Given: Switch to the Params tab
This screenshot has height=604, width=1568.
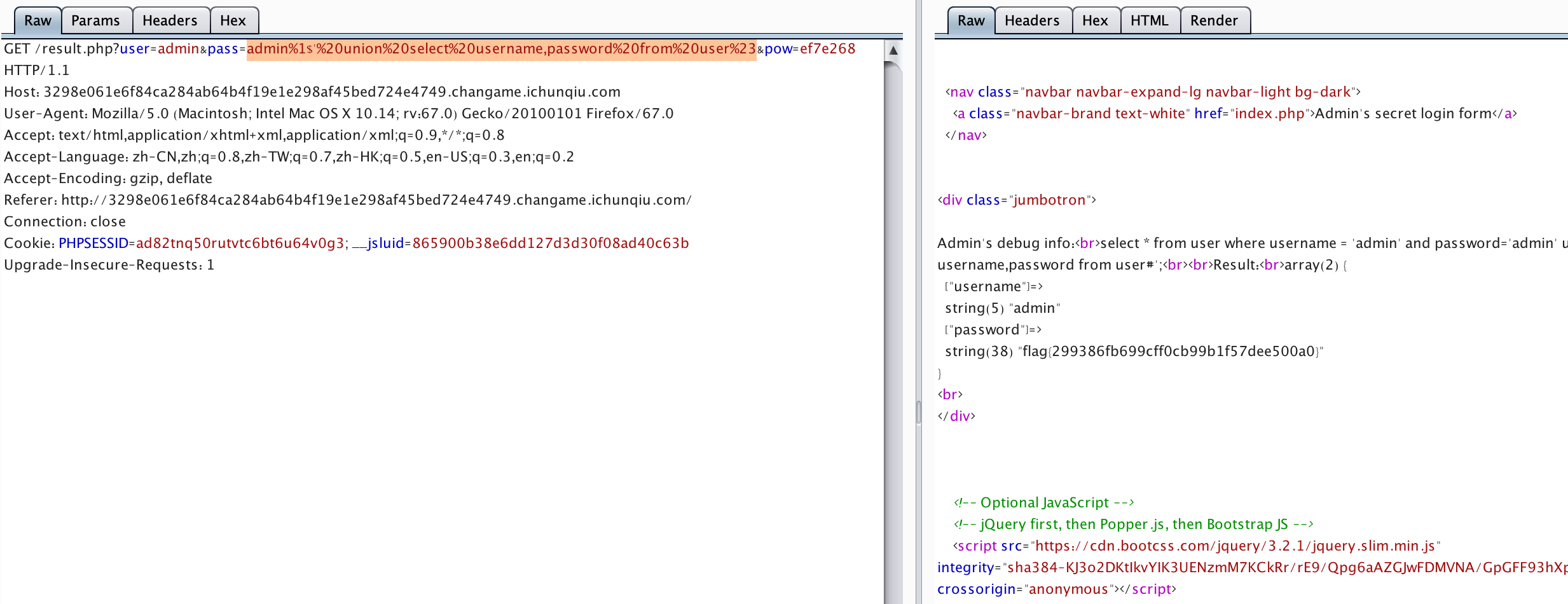Looking at the screenshot, I should coord(96,20).
